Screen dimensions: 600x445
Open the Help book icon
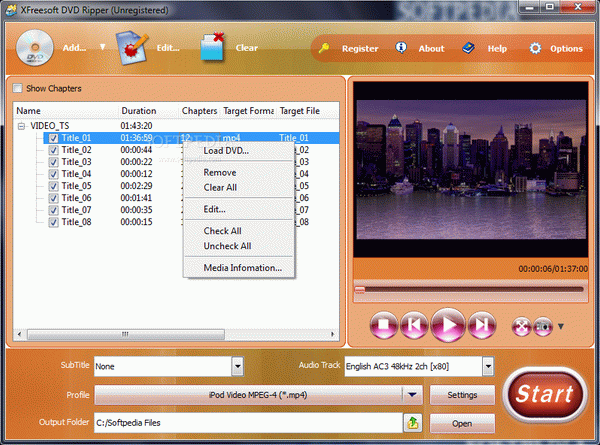point(468,48)
